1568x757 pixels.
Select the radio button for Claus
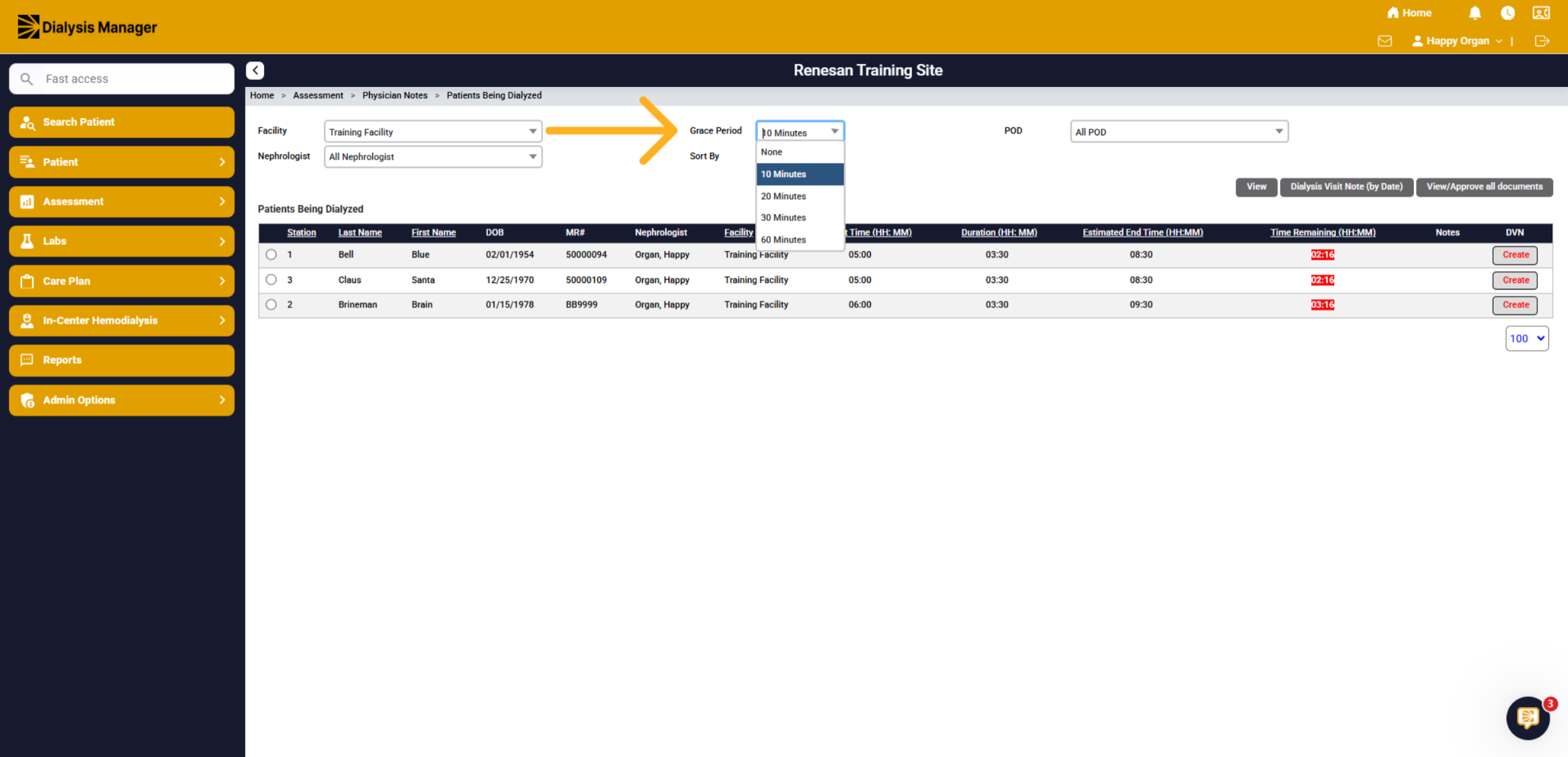pos(271,280)
